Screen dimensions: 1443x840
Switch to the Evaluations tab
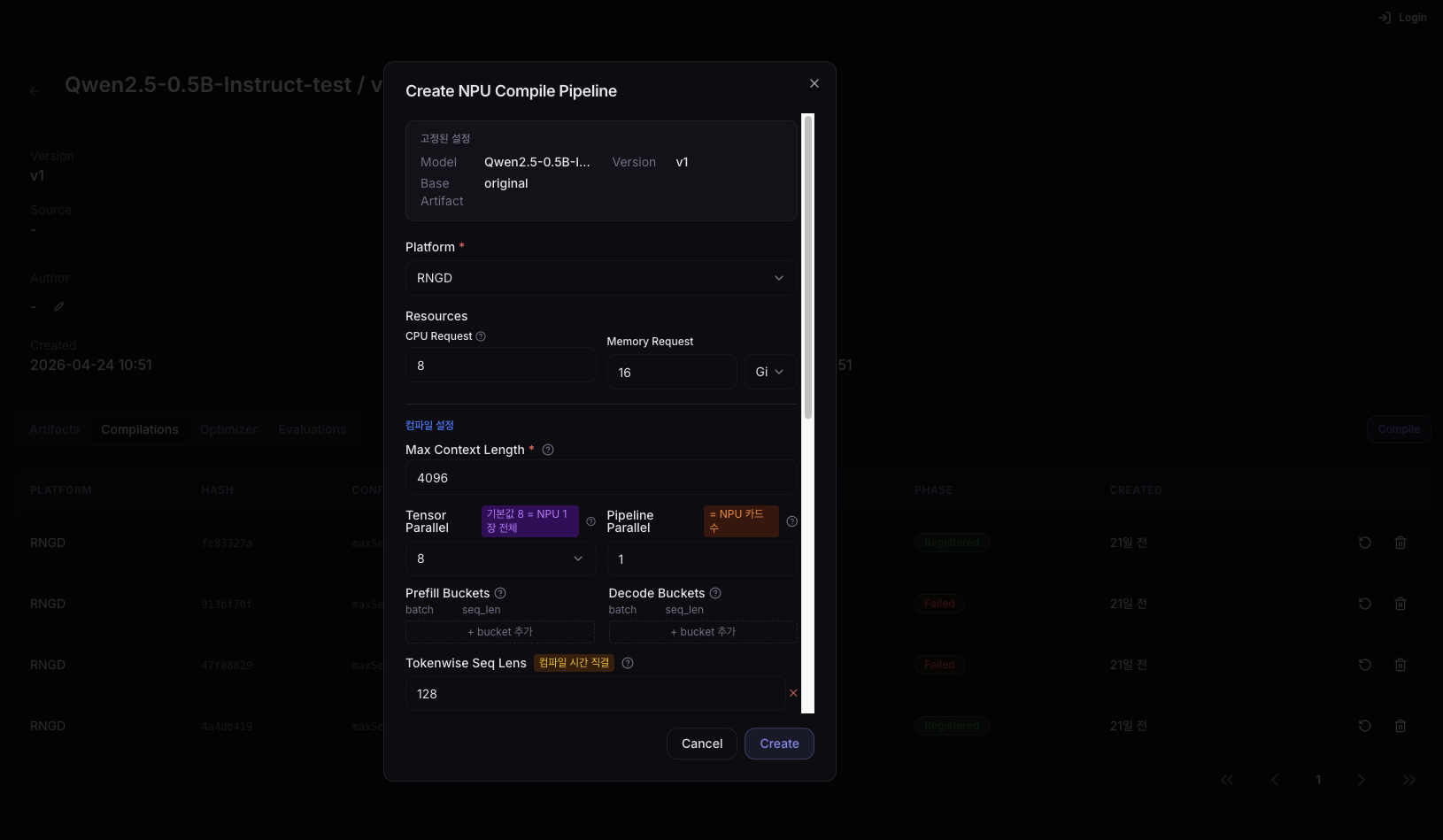pyautogui.click(x=313, y=429)
